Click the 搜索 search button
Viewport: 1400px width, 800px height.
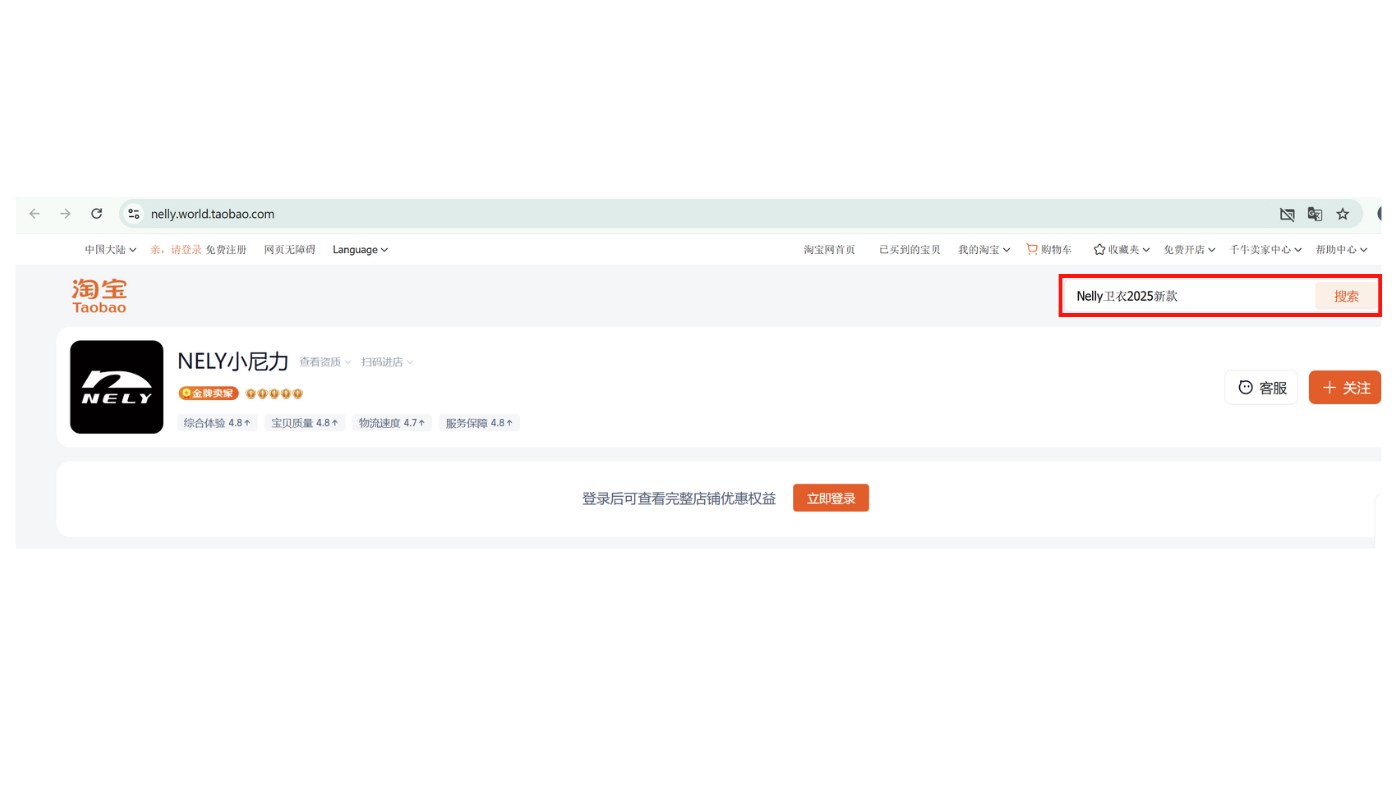coord(1346,296)
